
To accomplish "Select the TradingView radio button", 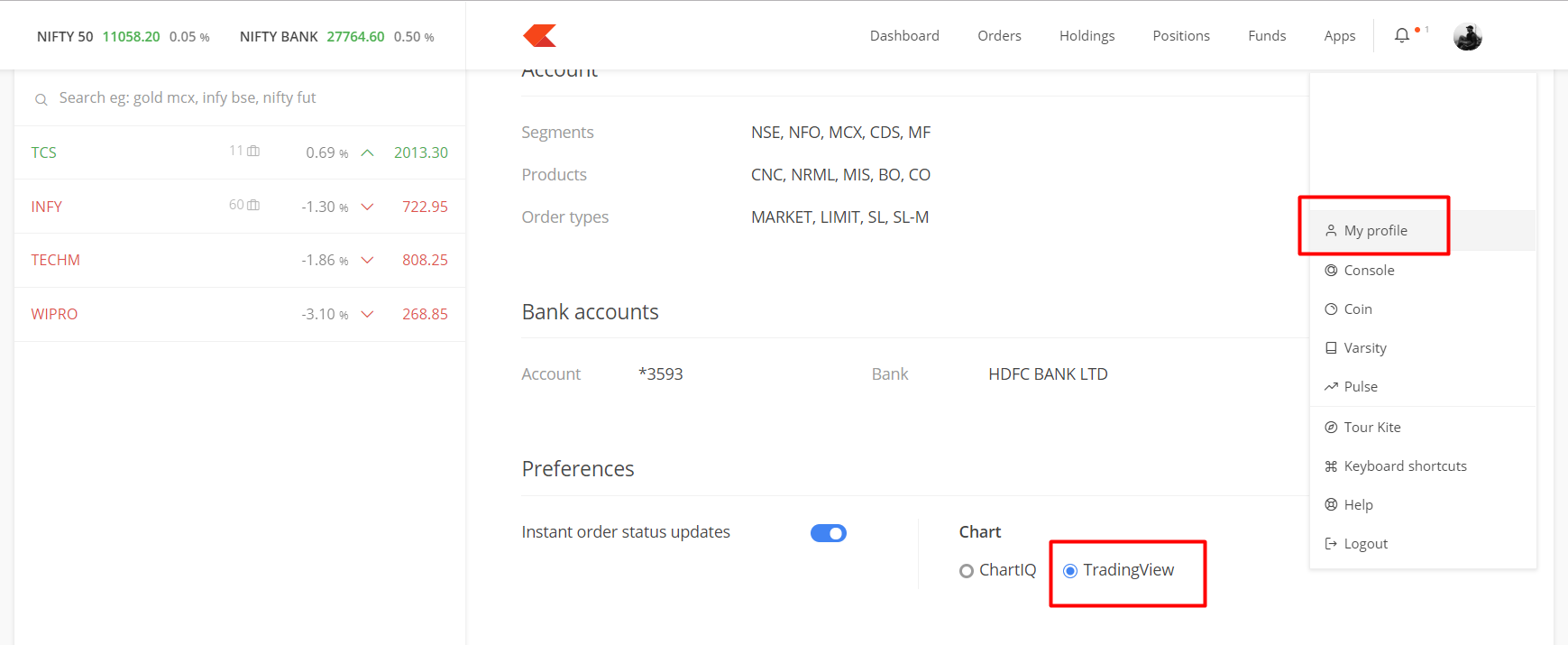I will (x=1070, y=570).
